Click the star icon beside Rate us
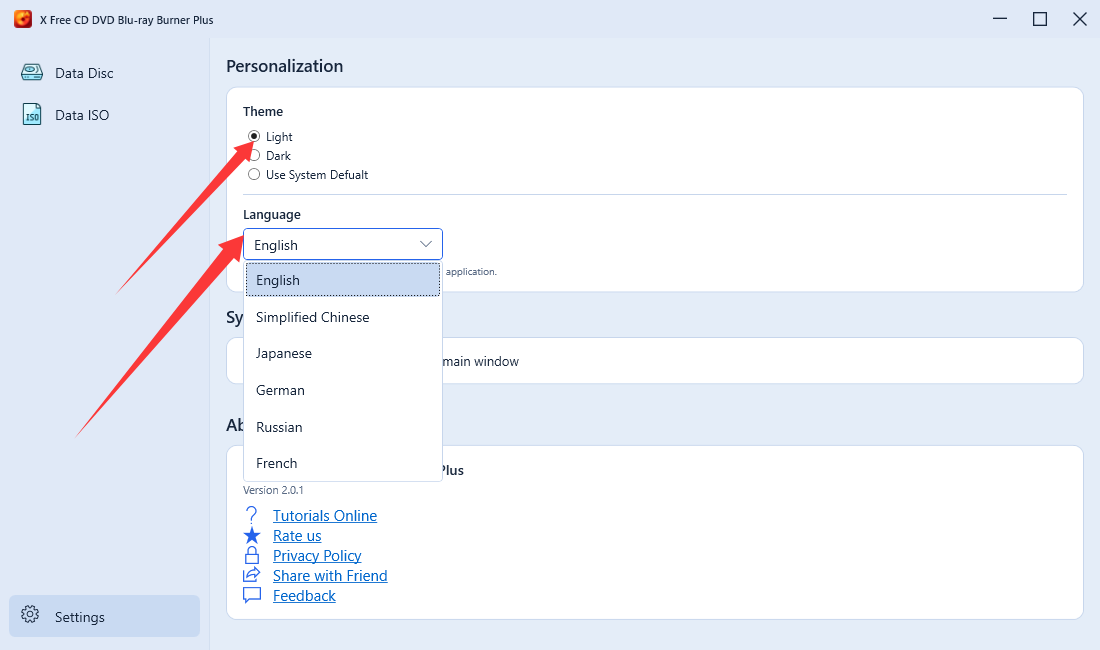 pyautogui.click(x=252, y=536)
